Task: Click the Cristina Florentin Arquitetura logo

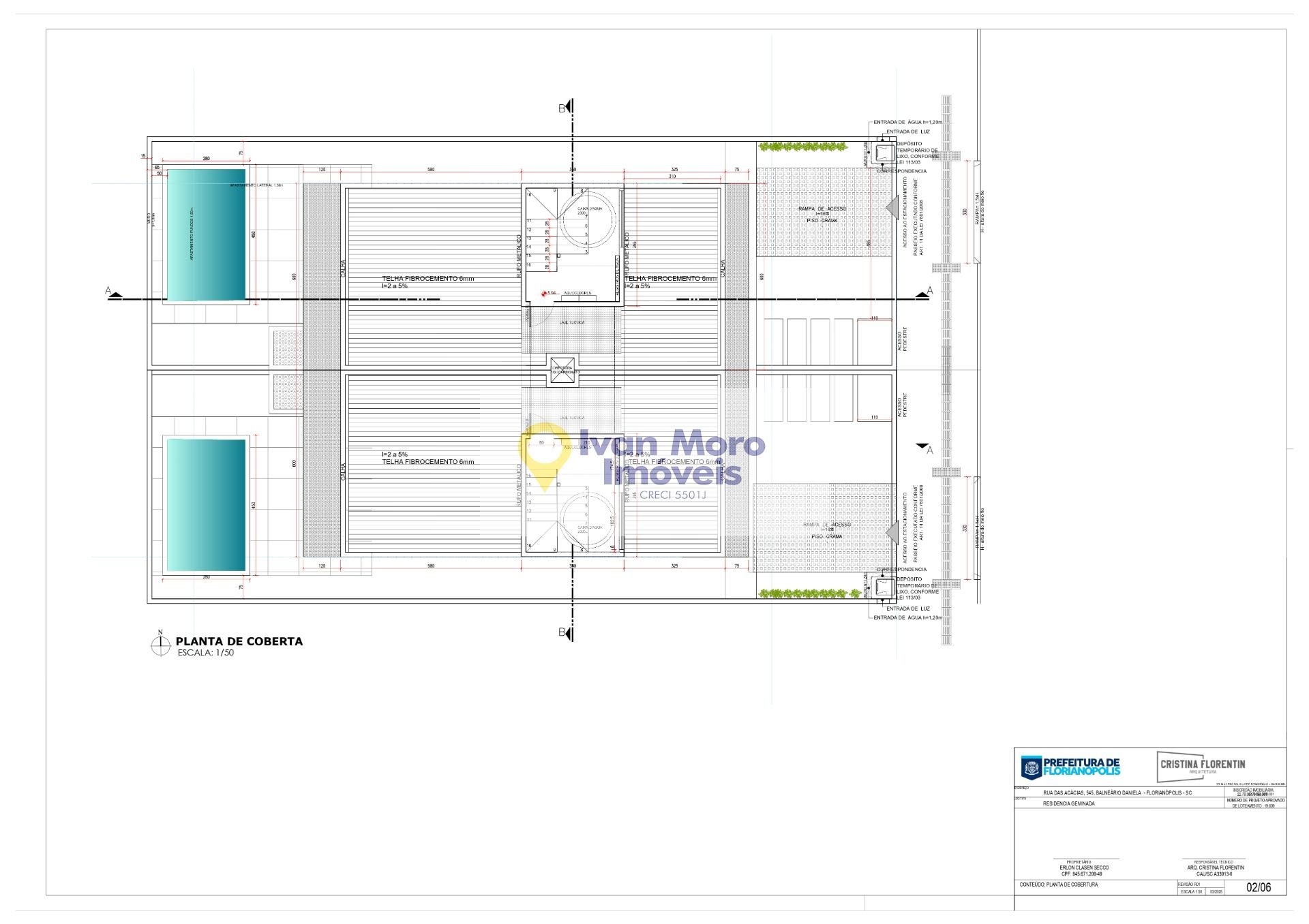Action: tap(1203, 766)
